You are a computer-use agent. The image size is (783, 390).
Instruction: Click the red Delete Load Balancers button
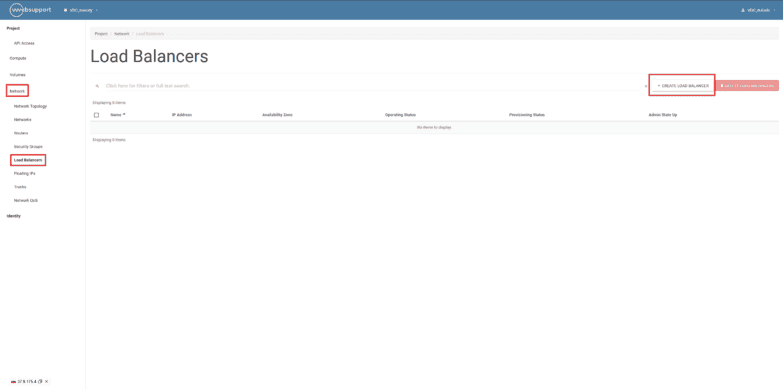[747, 86]
